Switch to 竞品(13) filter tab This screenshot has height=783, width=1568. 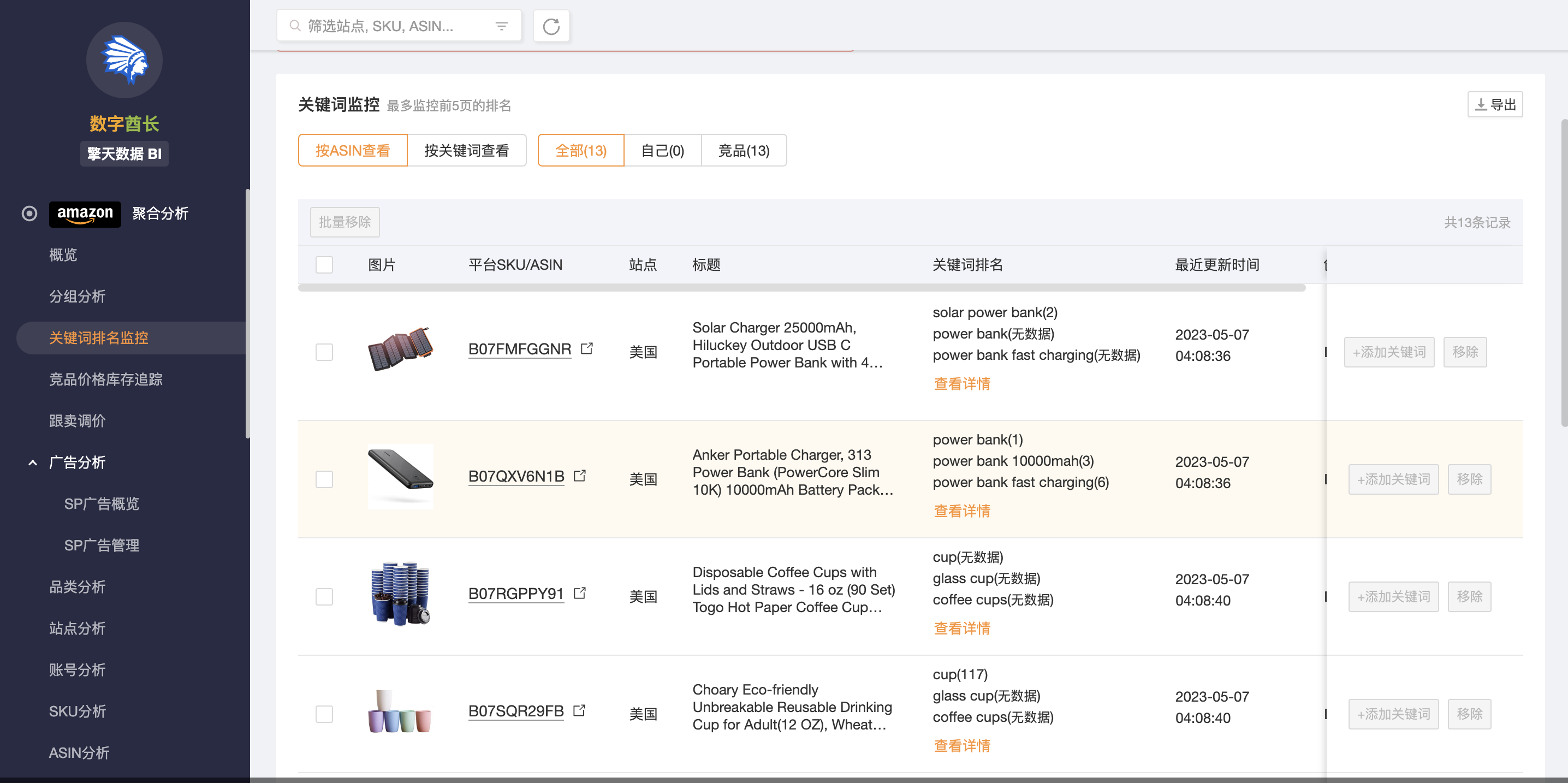(x=743, y=150)
